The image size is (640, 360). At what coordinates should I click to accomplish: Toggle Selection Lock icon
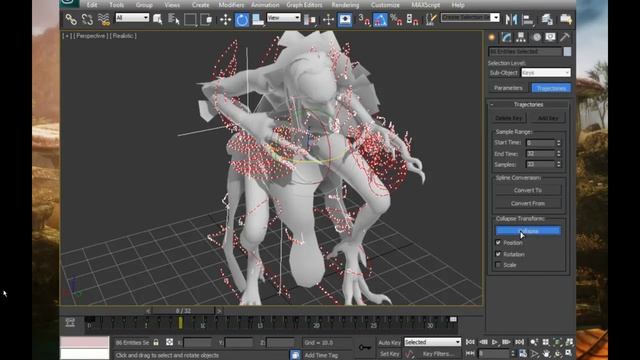click(x=156, y=342)
